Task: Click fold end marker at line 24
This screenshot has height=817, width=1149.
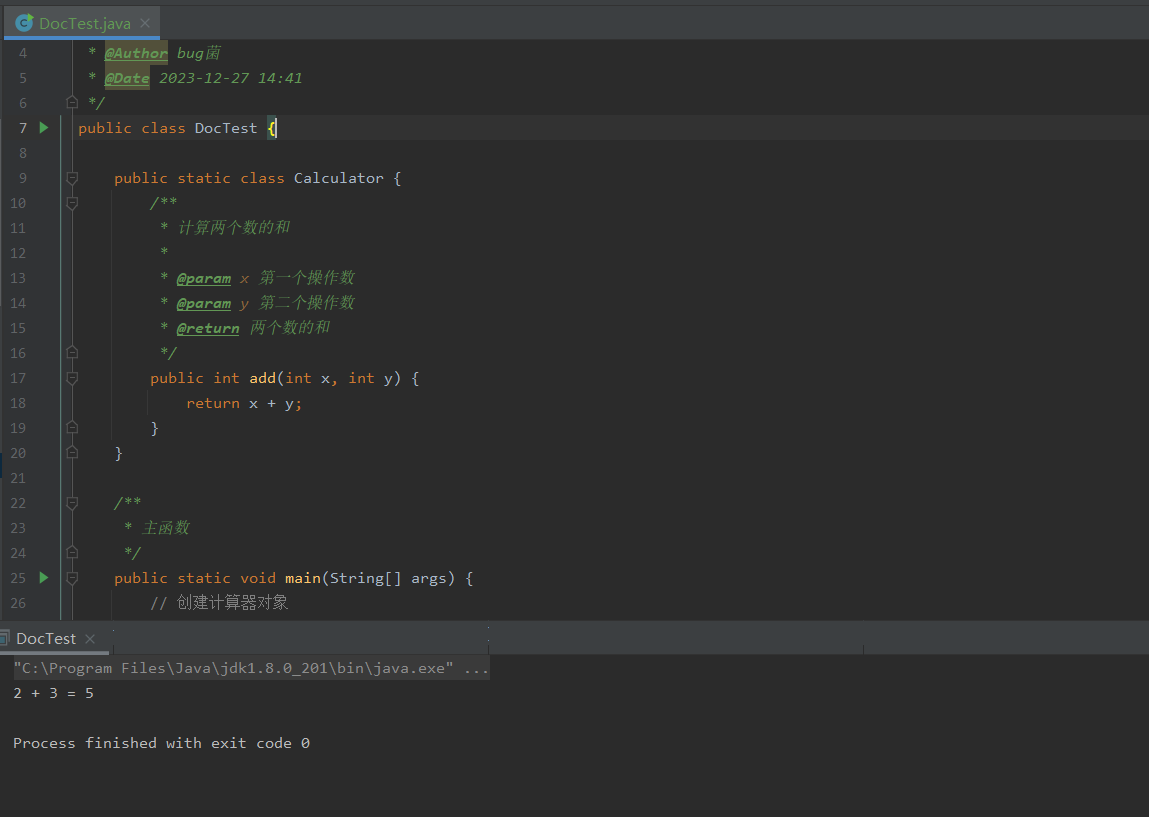Action: (x=72, y=552)
